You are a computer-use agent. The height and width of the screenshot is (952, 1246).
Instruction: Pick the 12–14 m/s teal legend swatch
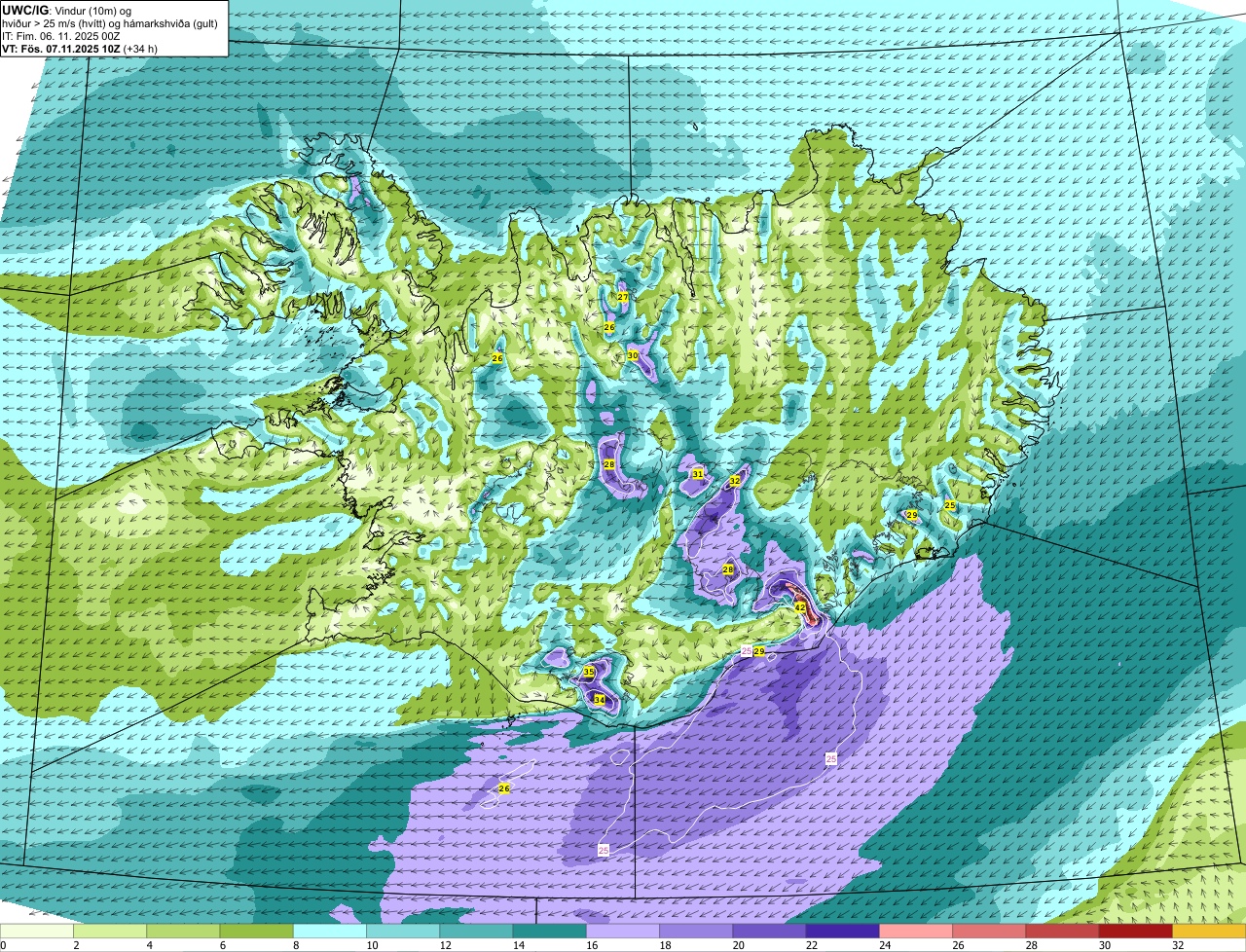(476, 932)
